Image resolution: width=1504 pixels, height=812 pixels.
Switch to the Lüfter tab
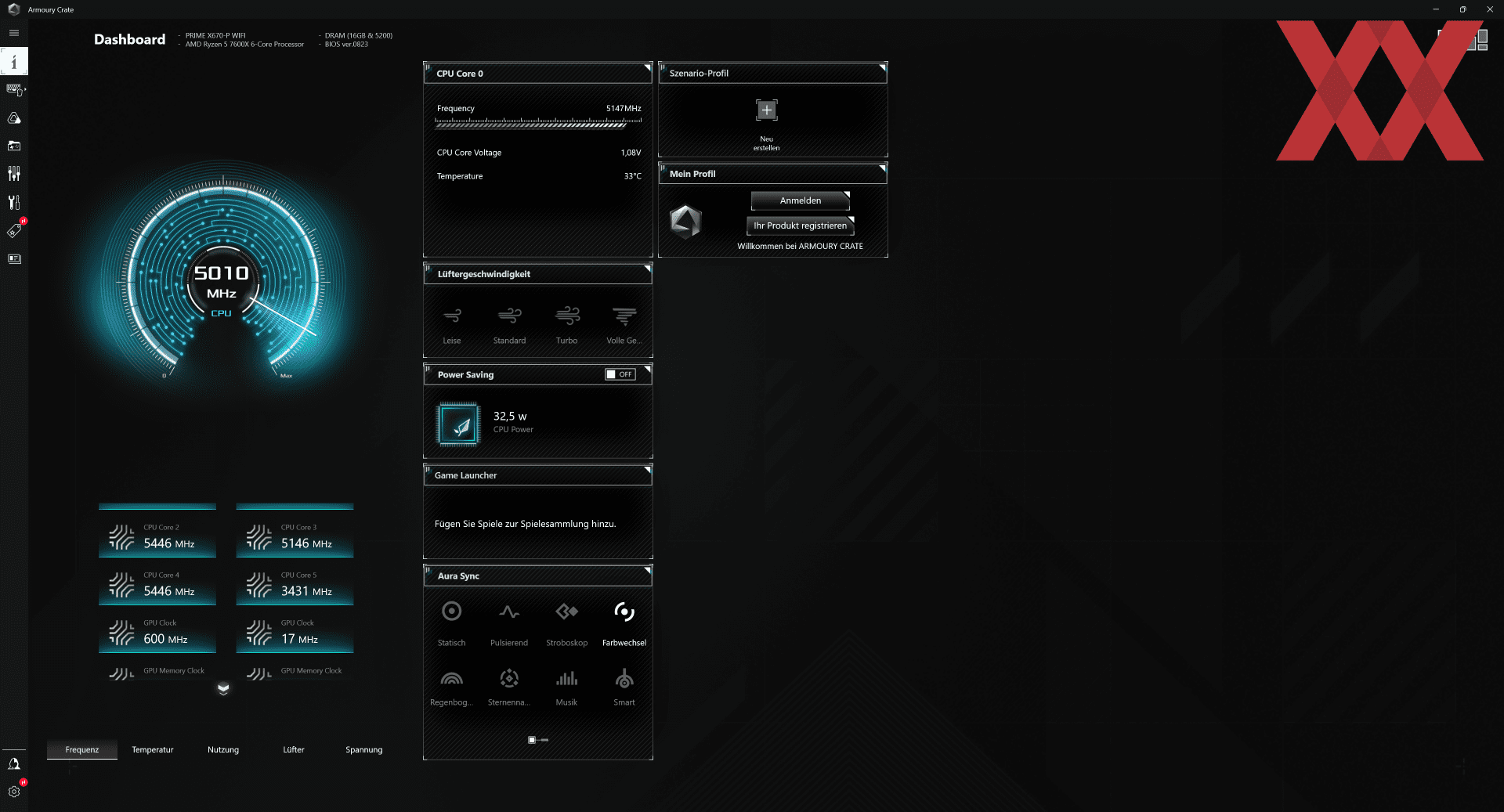point(294,749)
